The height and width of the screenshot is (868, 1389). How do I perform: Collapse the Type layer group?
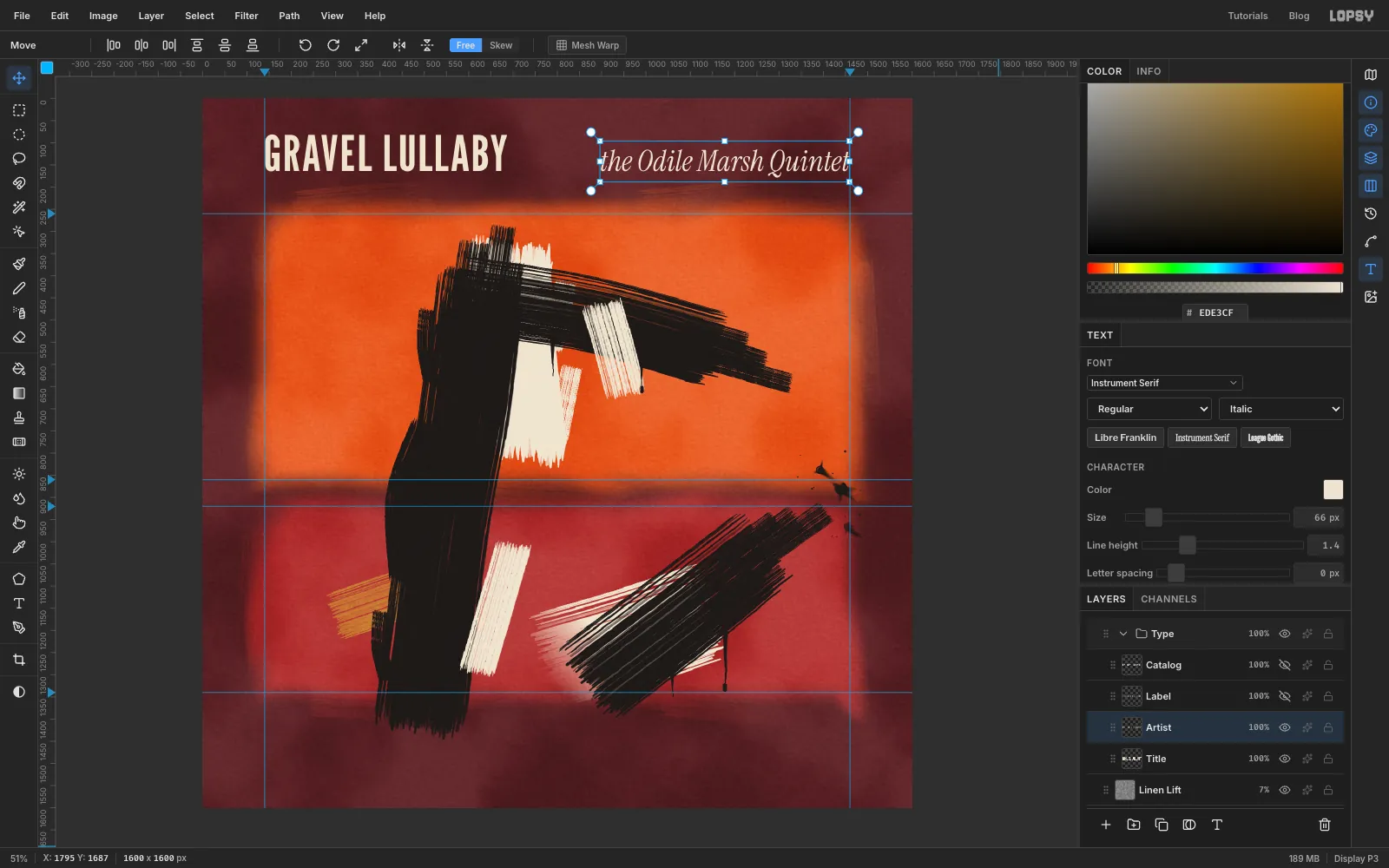coord(1123,634)
